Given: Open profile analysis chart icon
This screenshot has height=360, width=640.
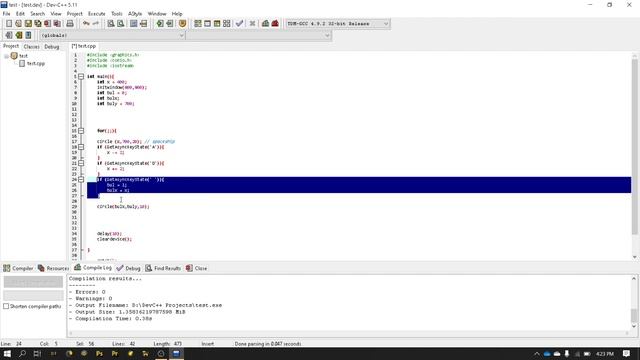Looking at the screenshot, I should (x=265, y=24).
